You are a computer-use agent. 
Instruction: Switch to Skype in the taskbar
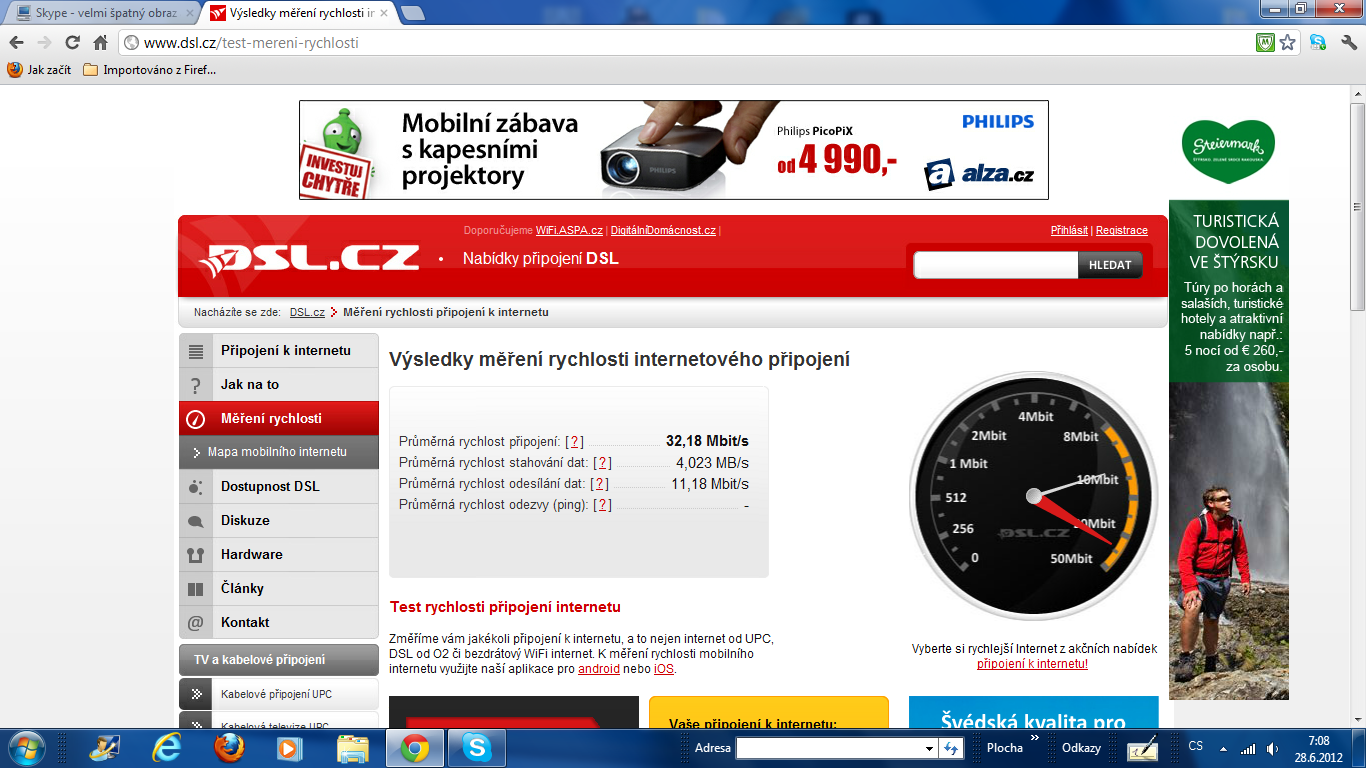[x=477, y=748]
